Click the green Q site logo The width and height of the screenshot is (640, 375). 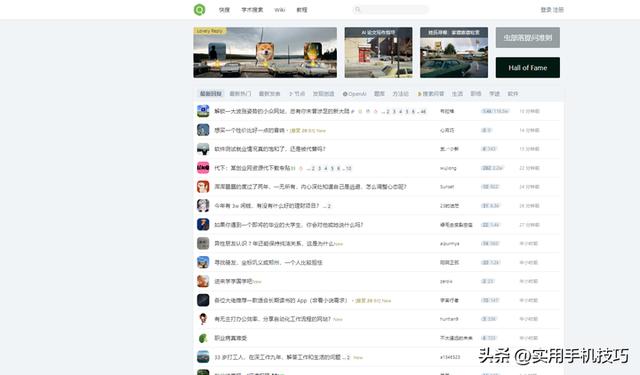[199, 9]
